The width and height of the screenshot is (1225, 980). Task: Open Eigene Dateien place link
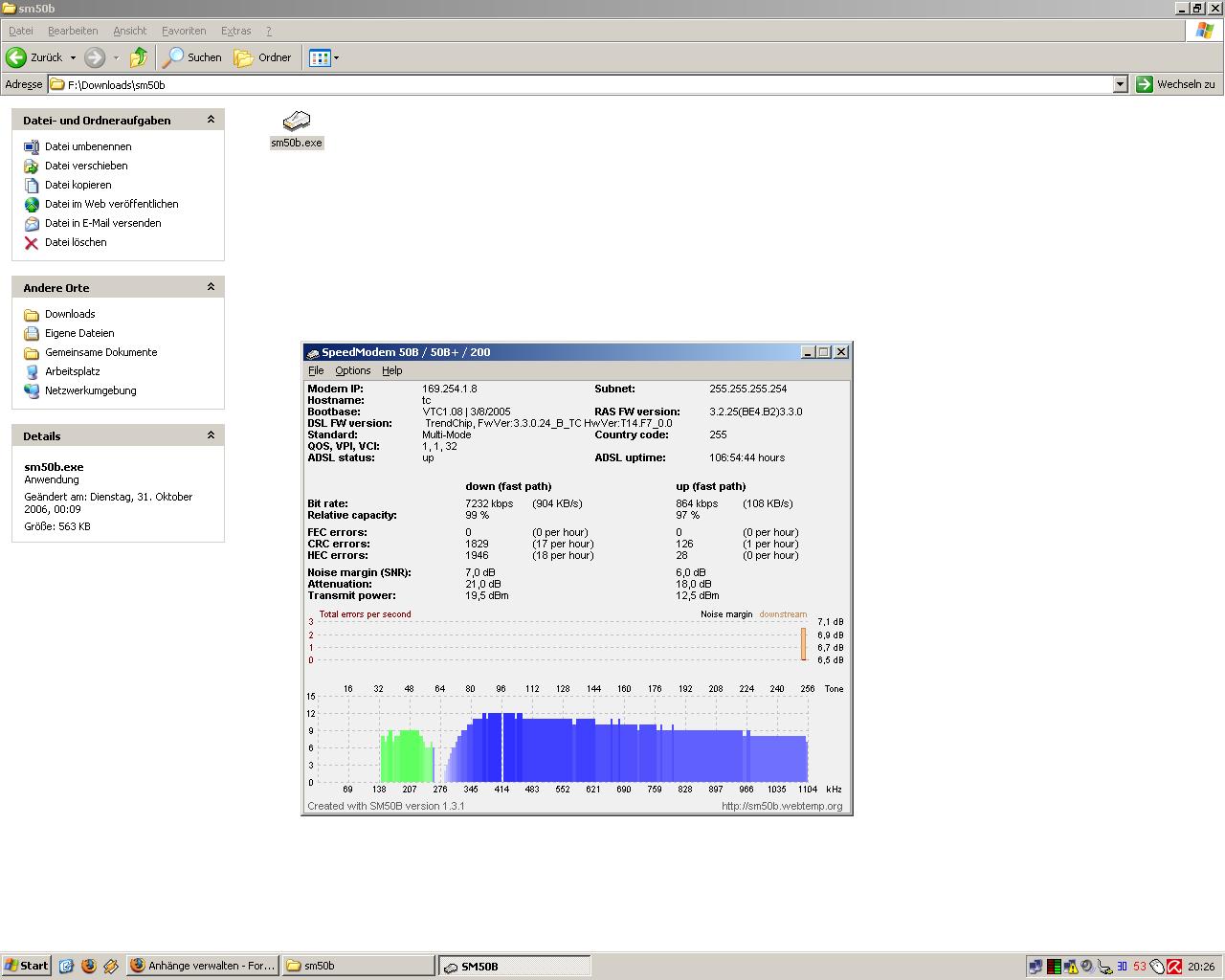[79, 333]
